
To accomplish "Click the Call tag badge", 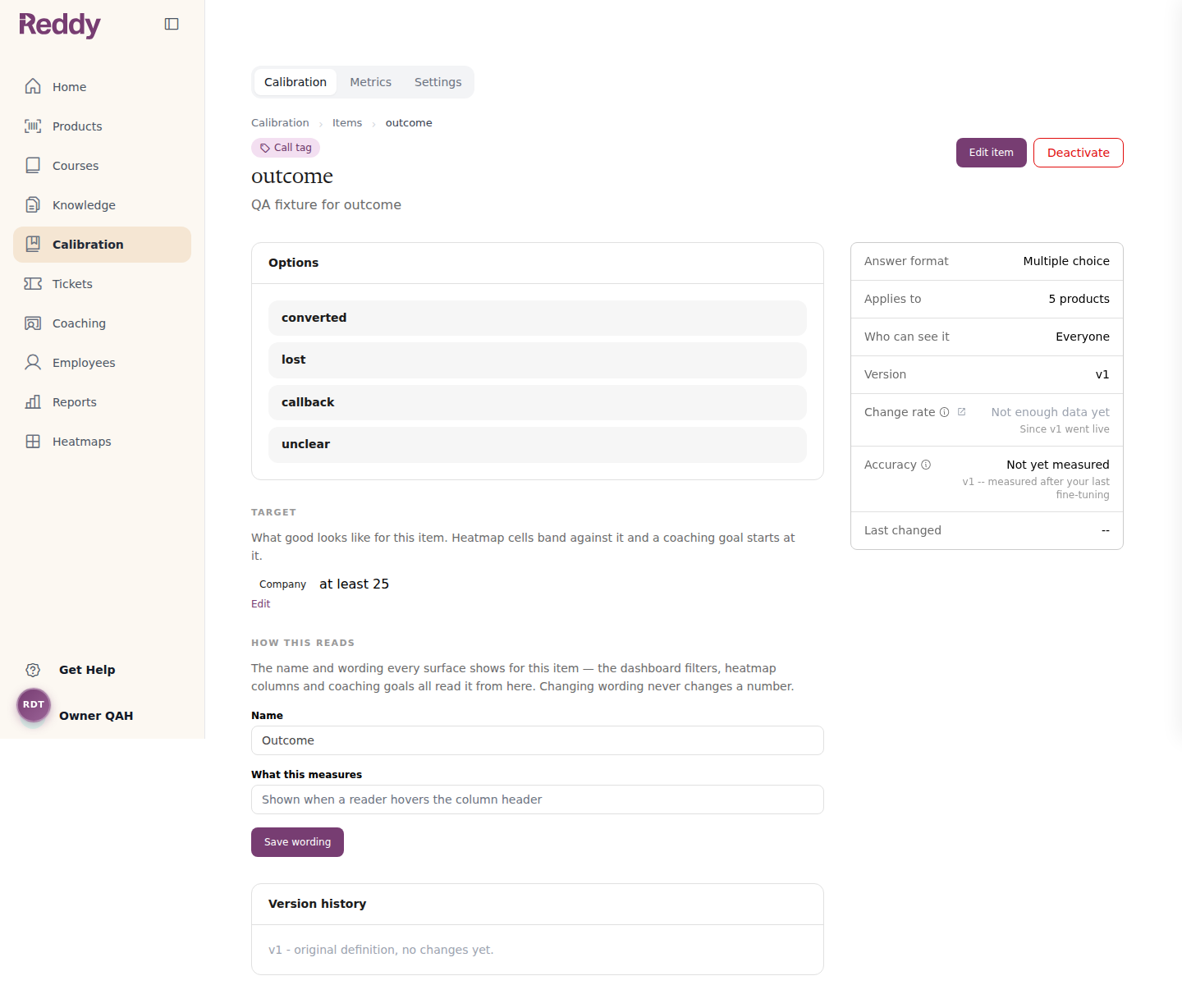I will [x=286, y=148].
